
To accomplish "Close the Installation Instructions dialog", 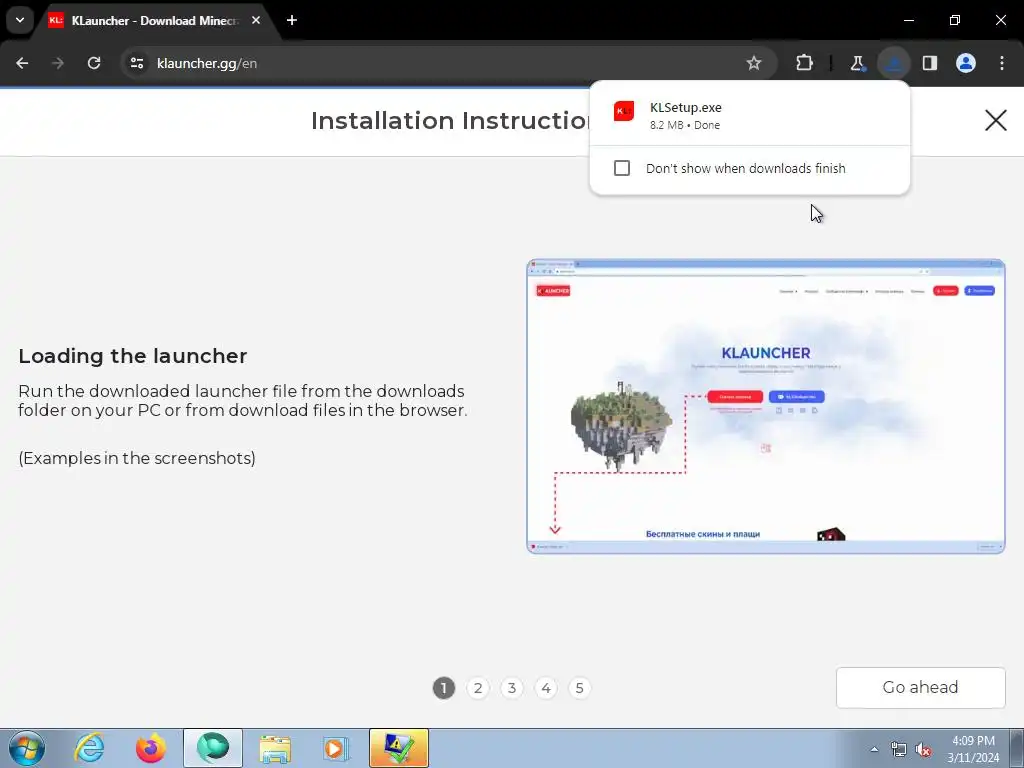I will (x=995, y=120).
